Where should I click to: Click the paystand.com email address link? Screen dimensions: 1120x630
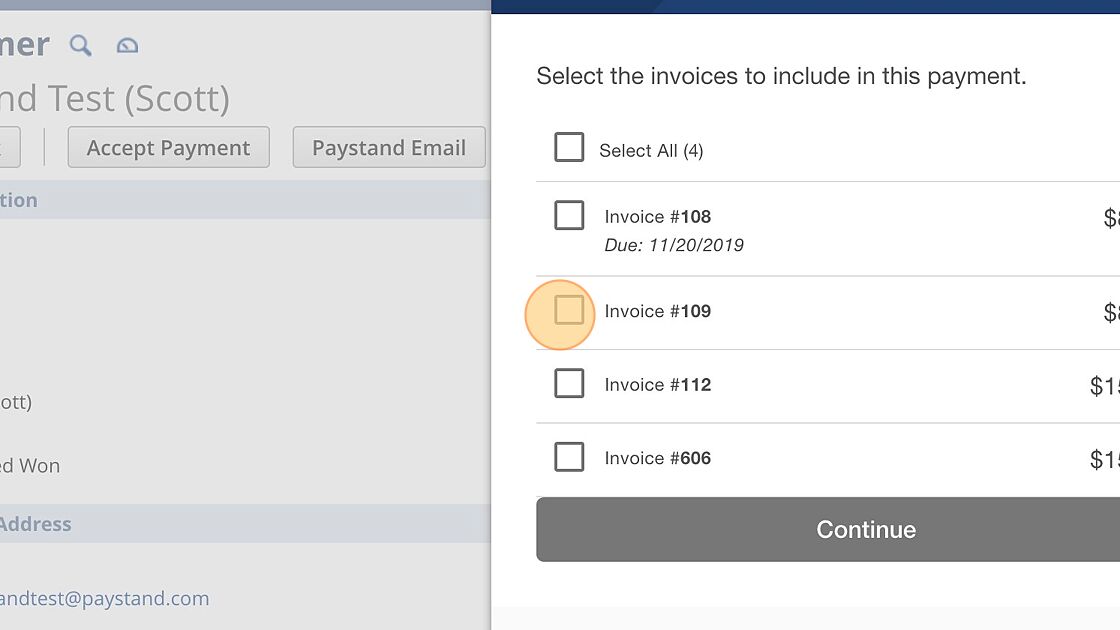click(x=104, y=598)
